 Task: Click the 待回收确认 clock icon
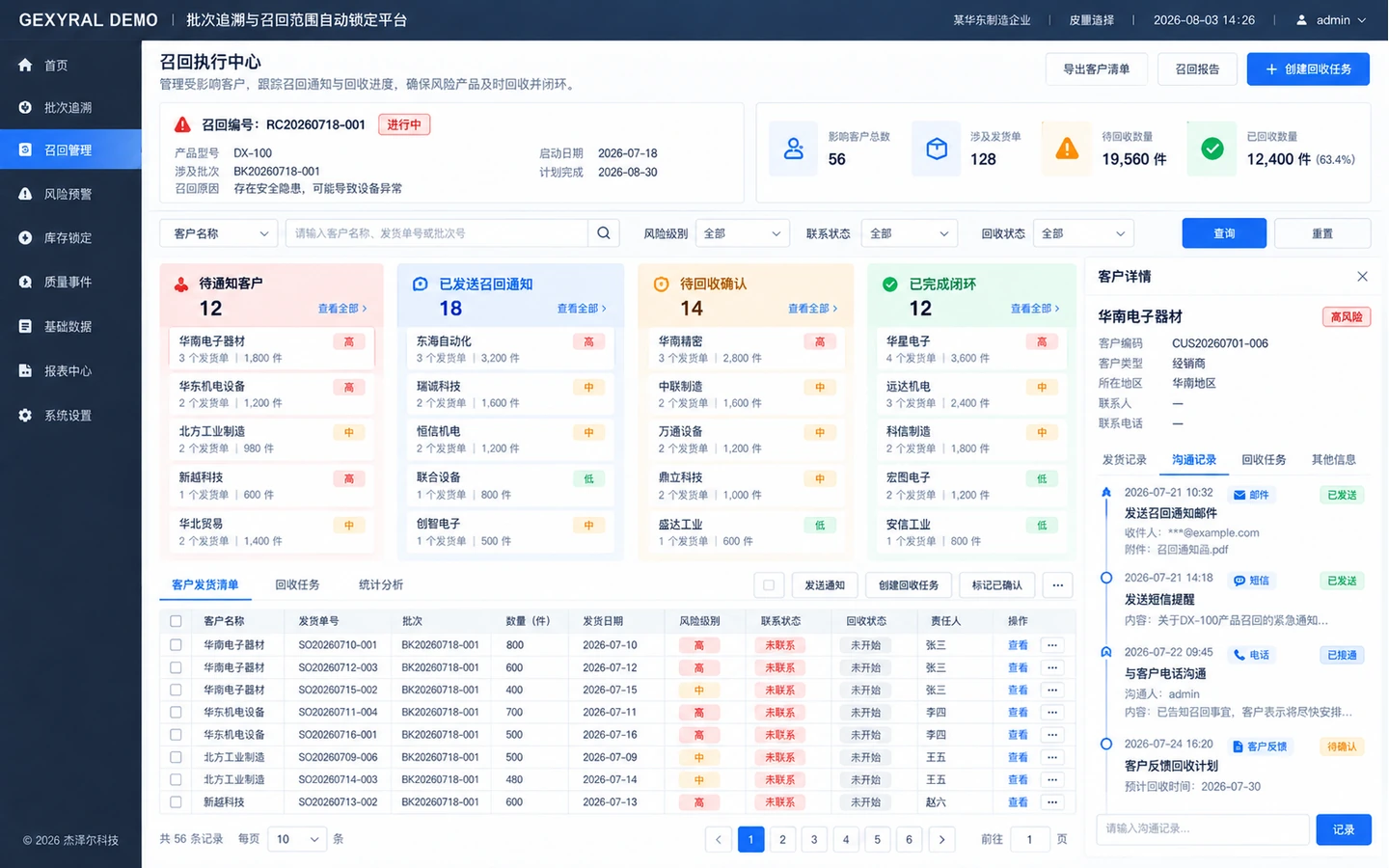662,285
